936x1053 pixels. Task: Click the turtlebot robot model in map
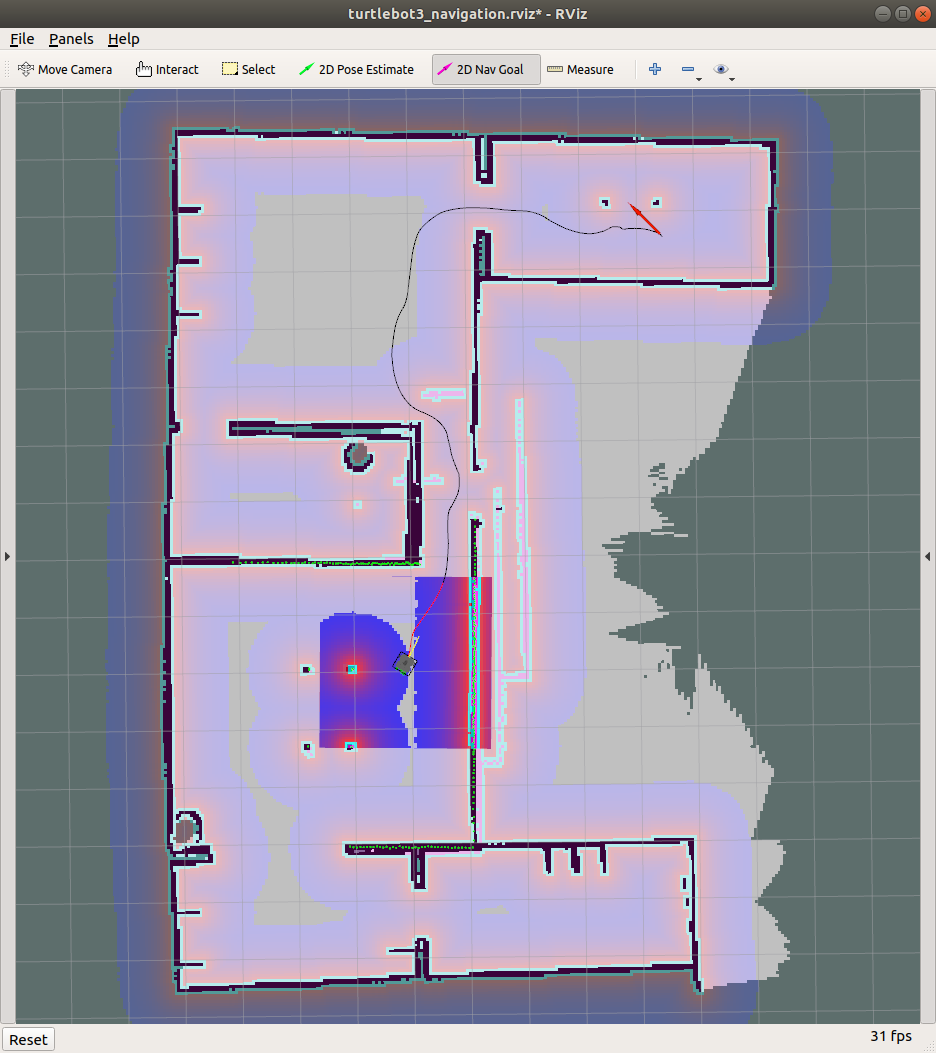405,663
